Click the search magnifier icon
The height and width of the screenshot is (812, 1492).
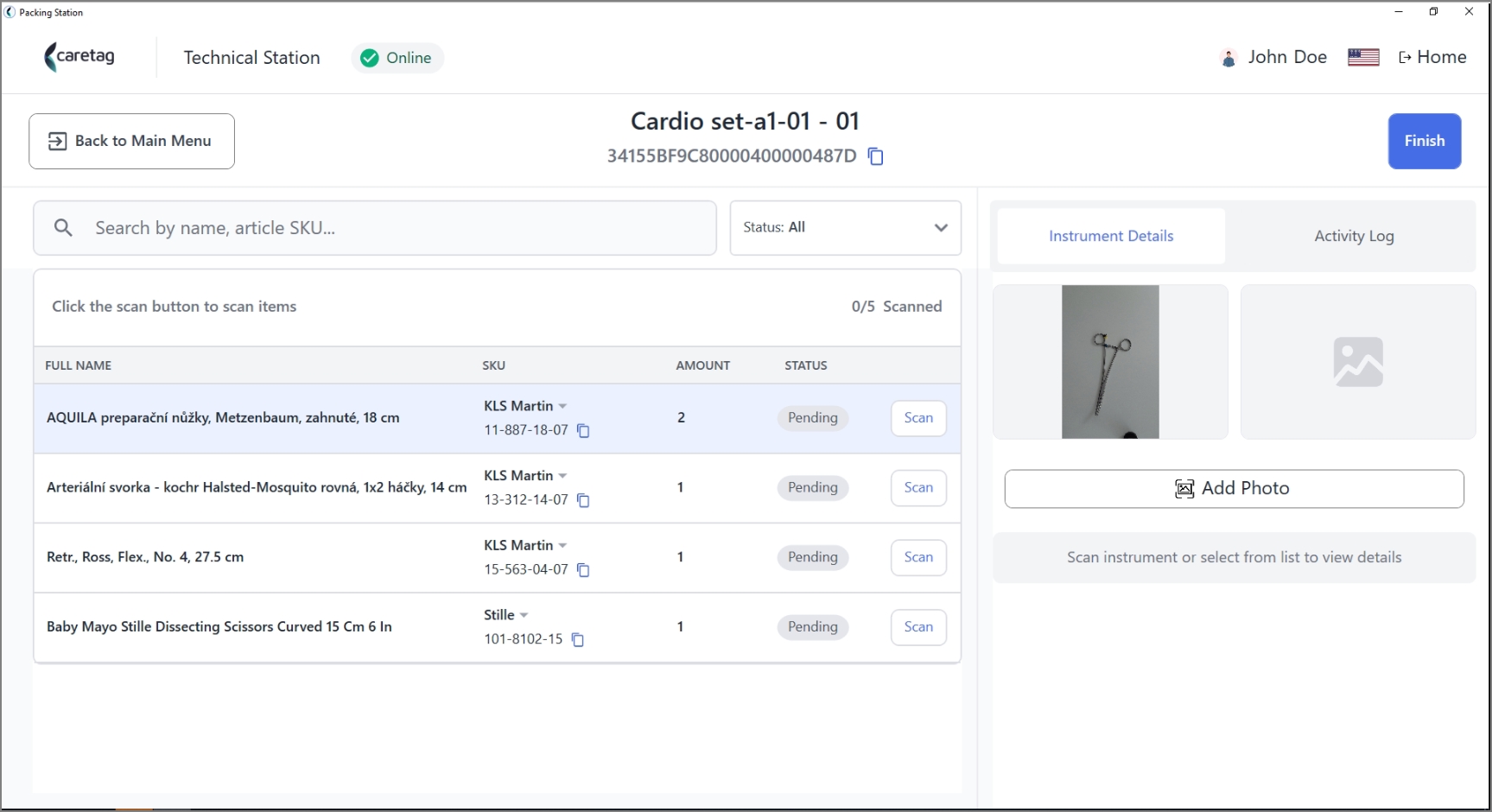pyautogui.click(x=63, y=228)
